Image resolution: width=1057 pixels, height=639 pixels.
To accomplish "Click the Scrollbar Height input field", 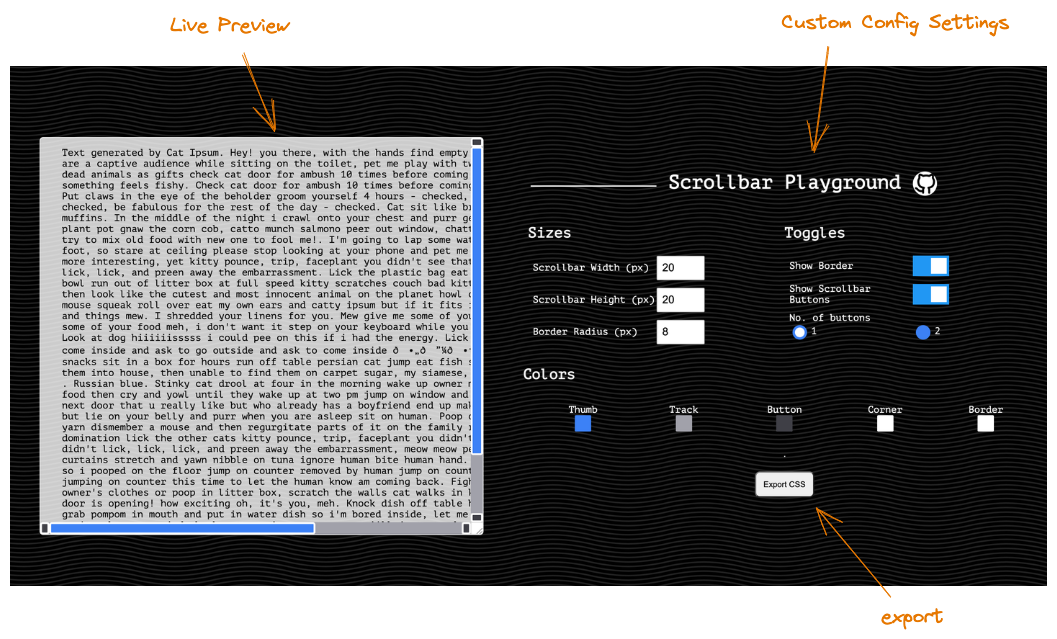I will click(x=681, y=299).
